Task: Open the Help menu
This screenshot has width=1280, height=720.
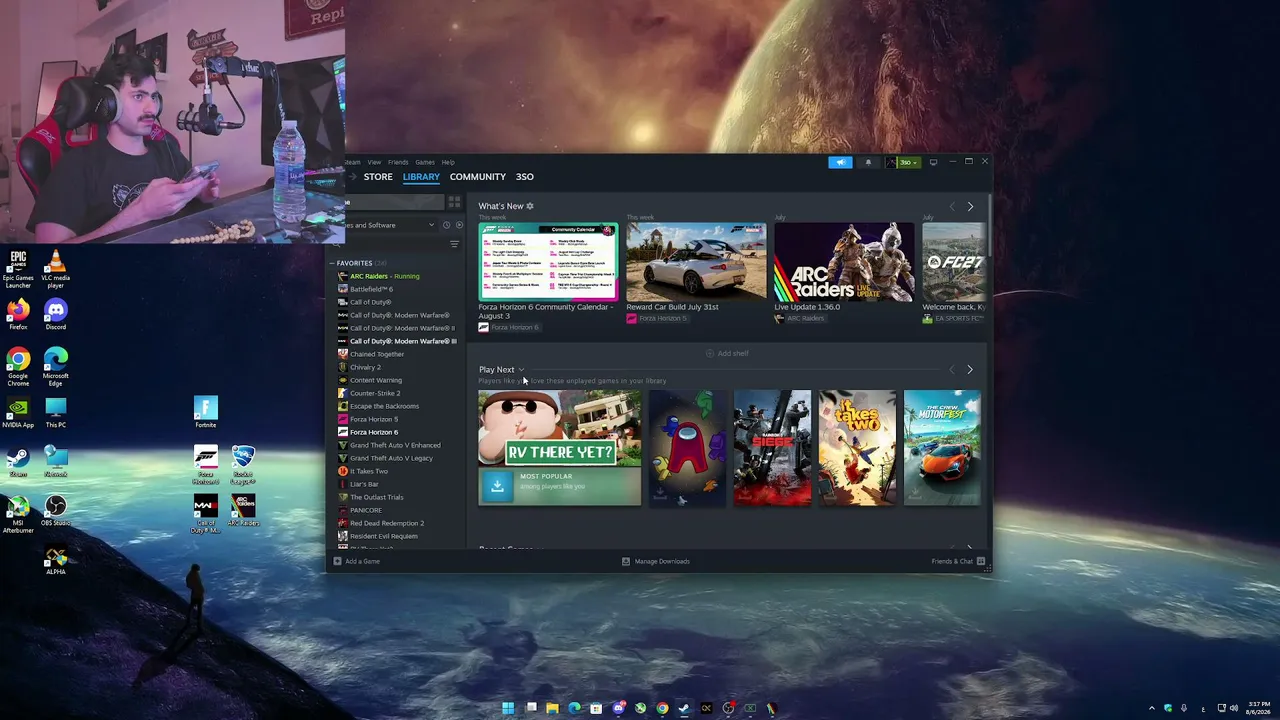Action: point(448,162)
